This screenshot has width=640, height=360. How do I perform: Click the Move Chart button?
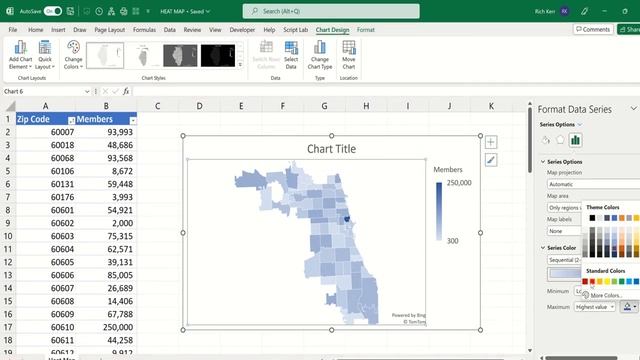coord(349,55)
